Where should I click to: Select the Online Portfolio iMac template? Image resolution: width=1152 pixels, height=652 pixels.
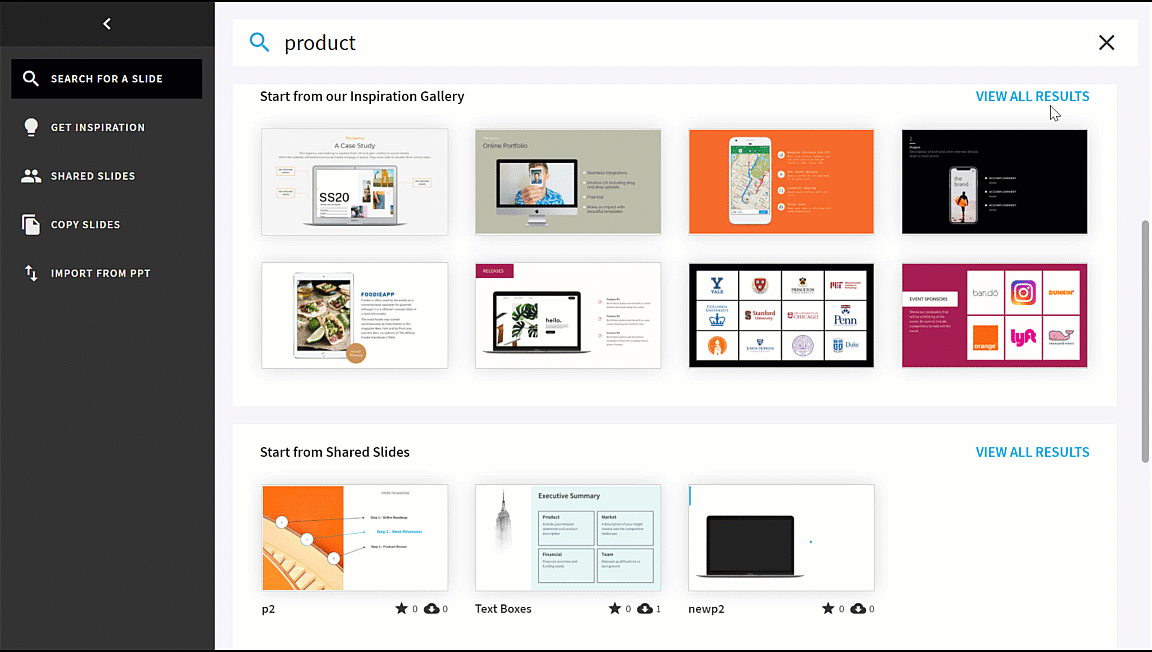point(568,182)
